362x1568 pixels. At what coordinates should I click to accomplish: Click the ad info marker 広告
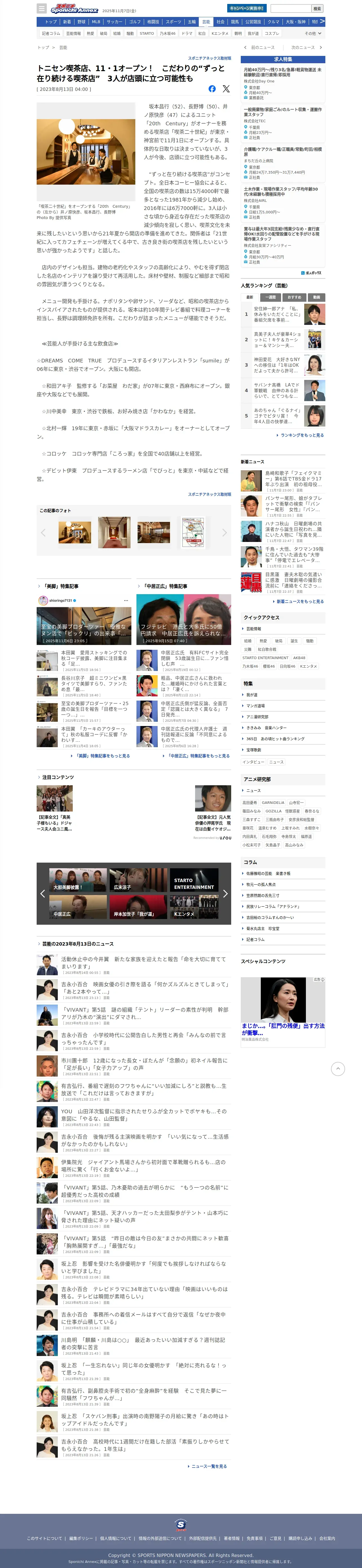point(319,979)
